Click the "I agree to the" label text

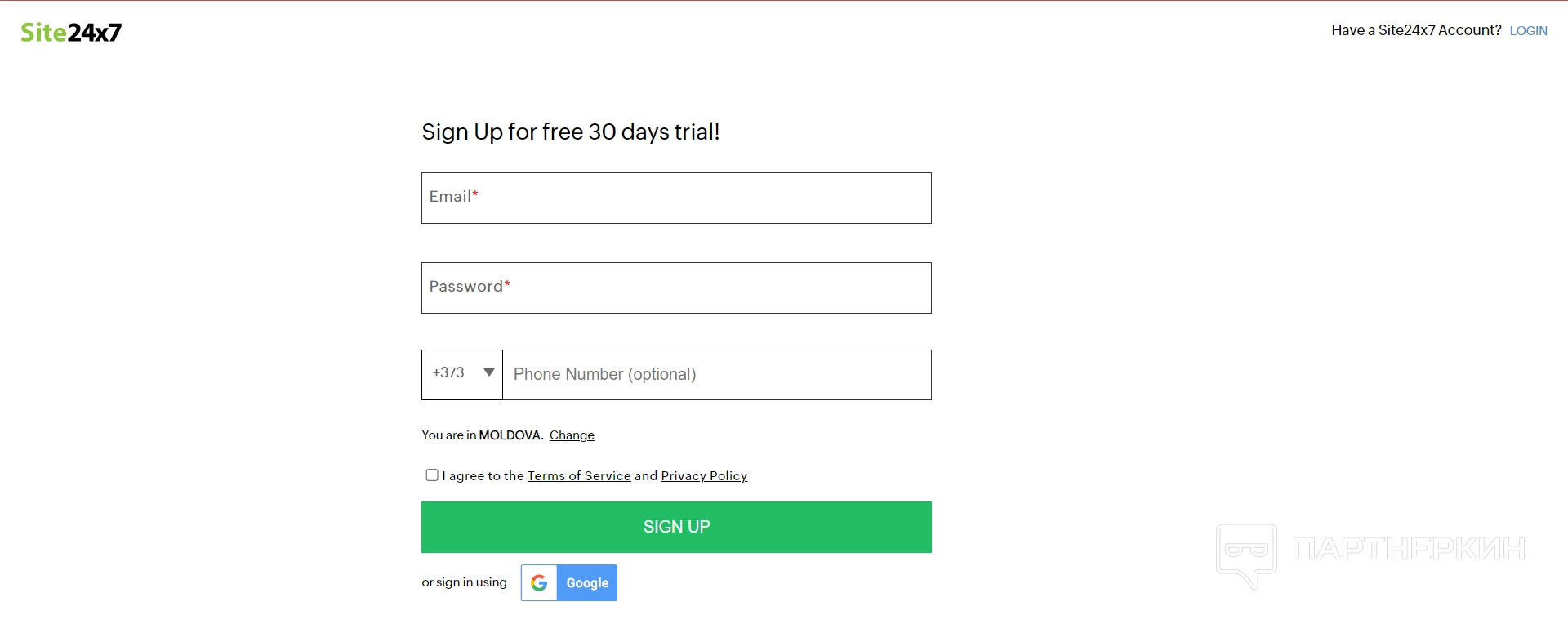483,476
